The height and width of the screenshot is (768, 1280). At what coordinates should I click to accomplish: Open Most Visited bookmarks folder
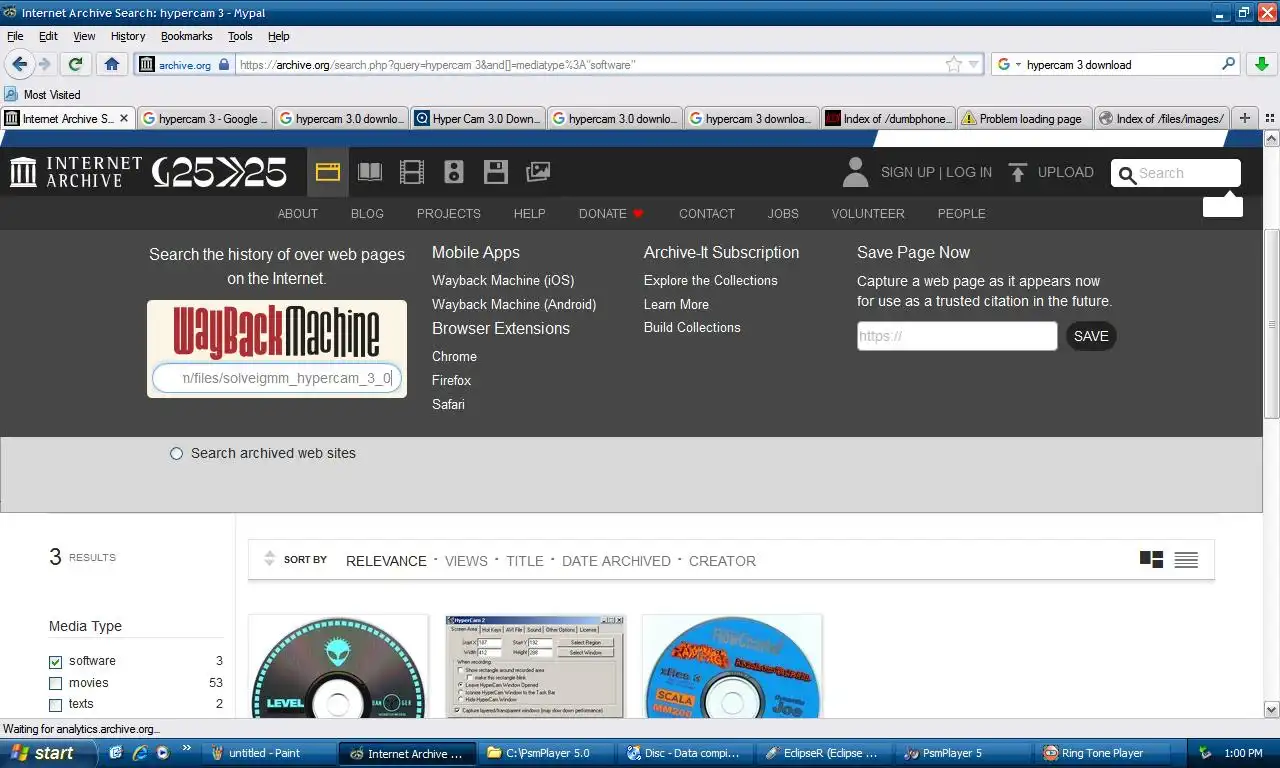[x=43, y=94]
